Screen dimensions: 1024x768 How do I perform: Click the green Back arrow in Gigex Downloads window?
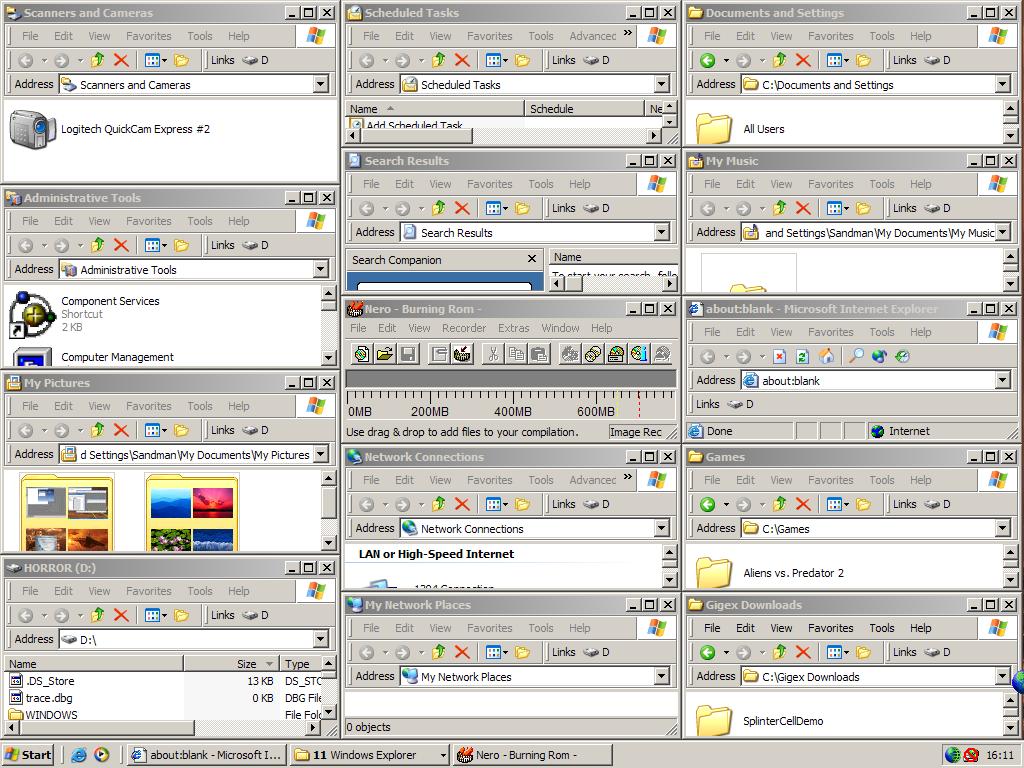(x=708, y=652)
